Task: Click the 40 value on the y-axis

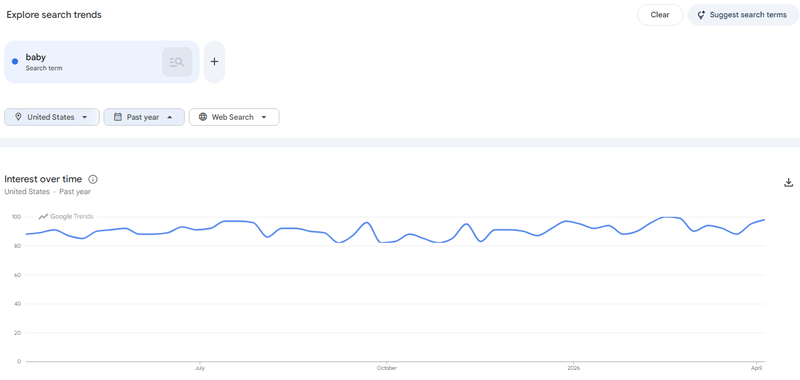Action: tap(18, 303)
